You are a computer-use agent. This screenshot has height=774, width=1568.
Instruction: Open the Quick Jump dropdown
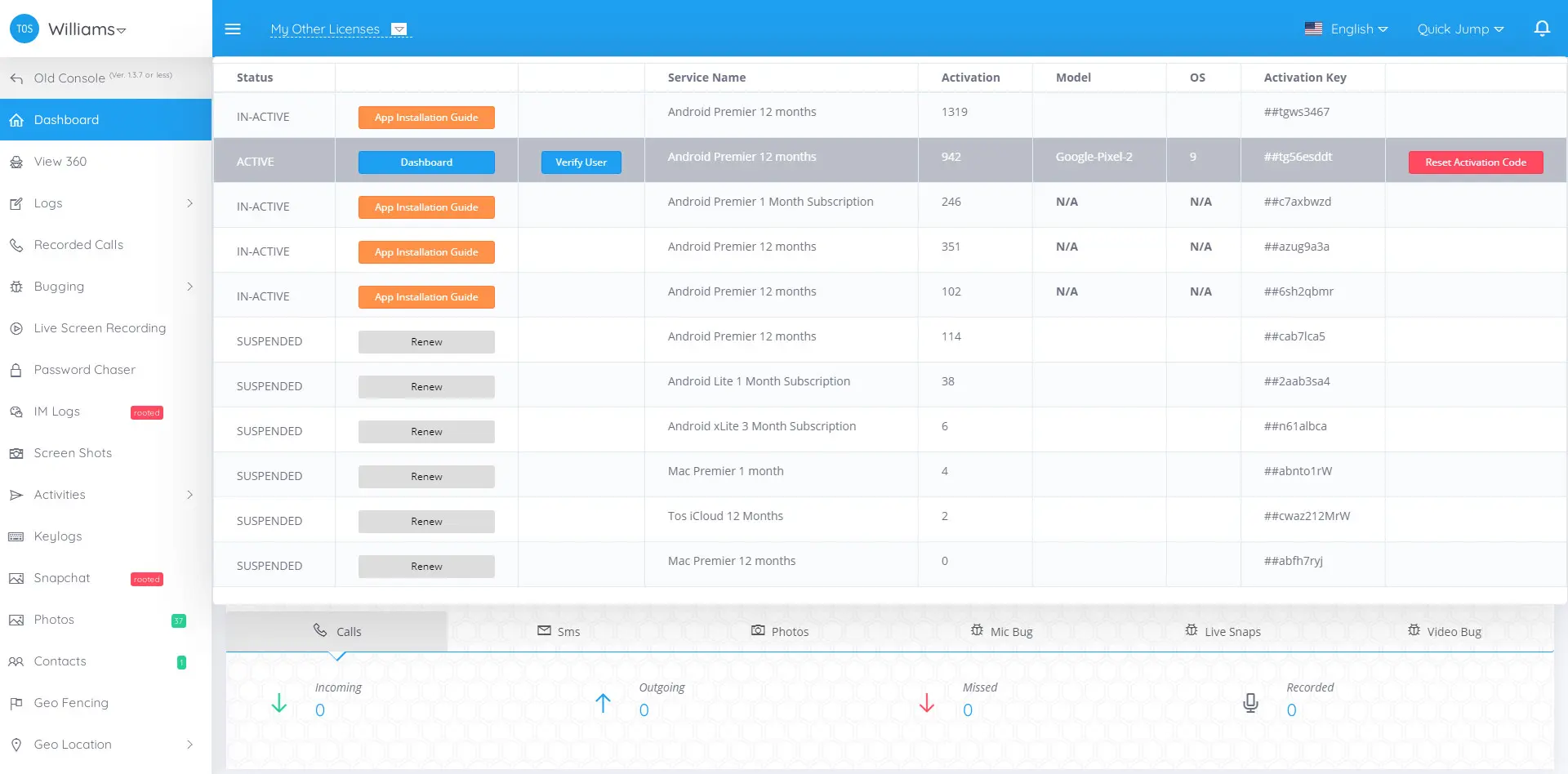point(1460,29)
